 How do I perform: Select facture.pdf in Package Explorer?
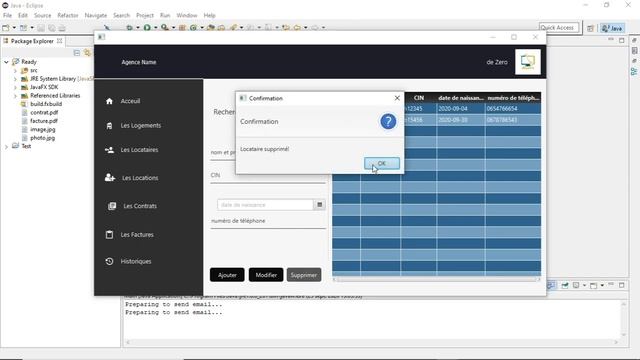point(44,121)
